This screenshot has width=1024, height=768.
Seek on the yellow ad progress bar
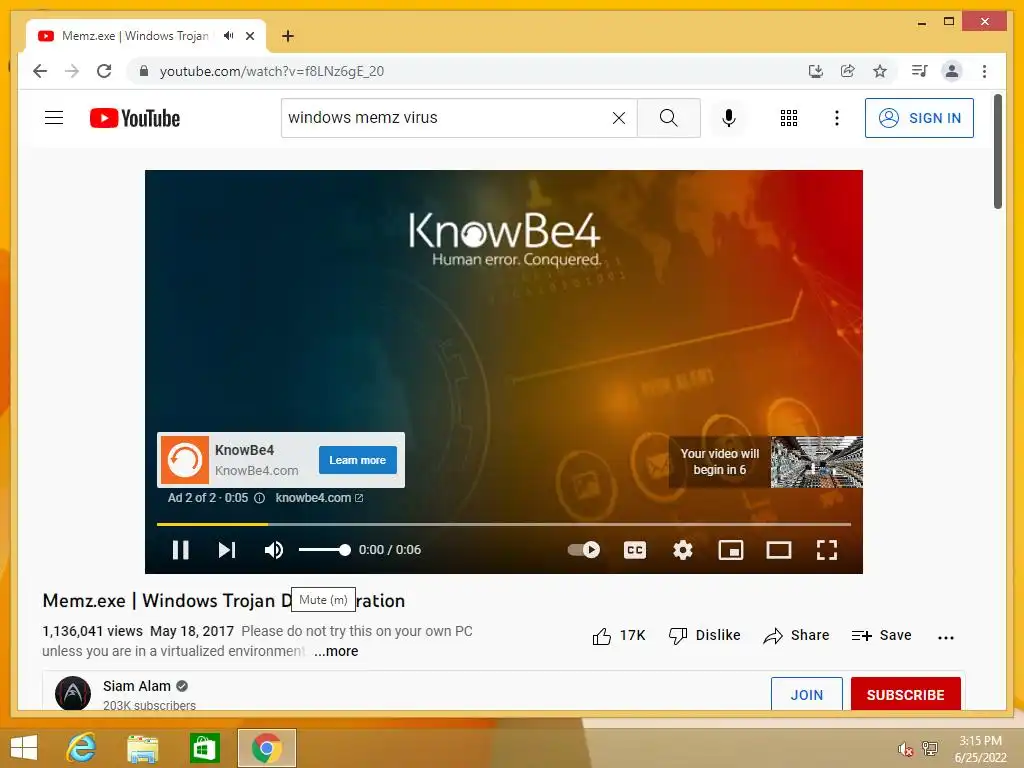[x=504, y=524]
